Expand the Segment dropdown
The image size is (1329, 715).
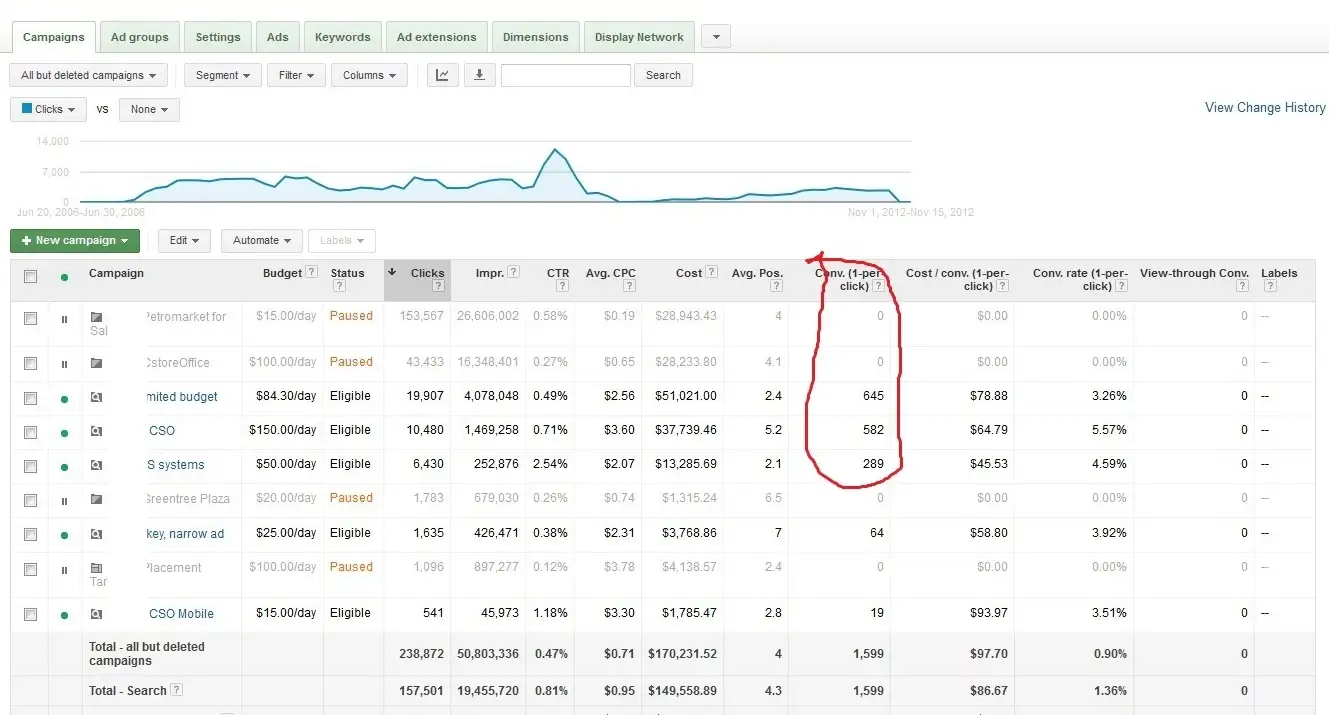[x=223, y=75]
